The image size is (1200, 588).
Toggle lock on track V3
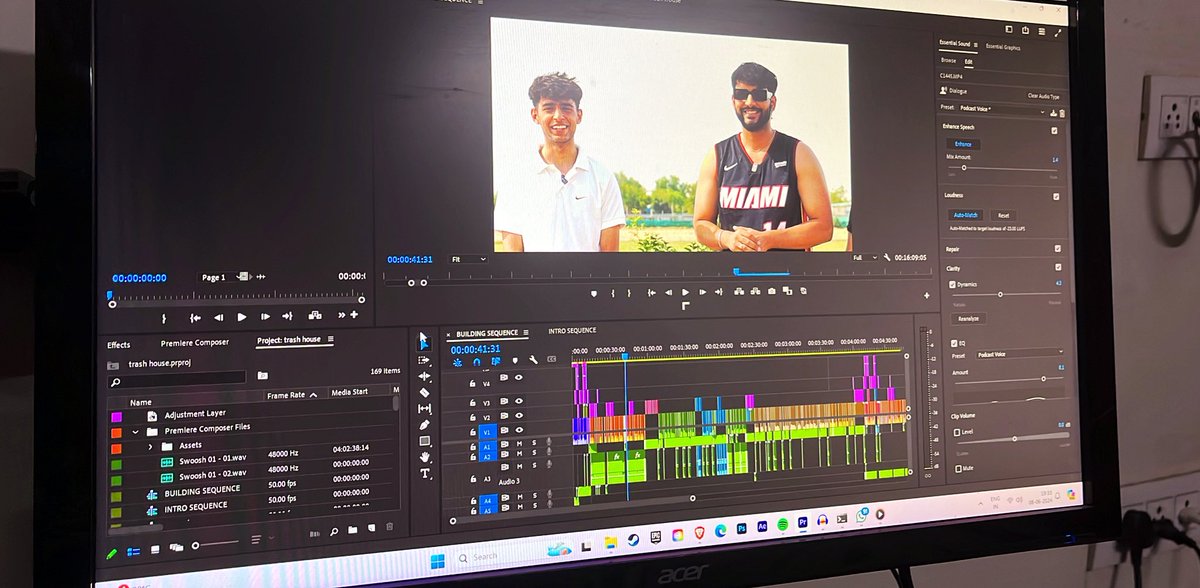[472, 402]
